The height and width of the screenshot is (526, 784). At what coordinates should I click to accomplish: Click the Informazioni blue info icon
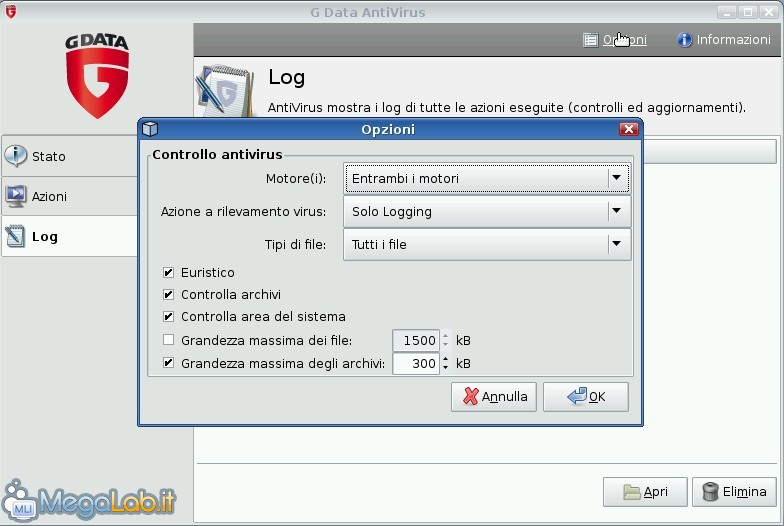pos(684,40)
